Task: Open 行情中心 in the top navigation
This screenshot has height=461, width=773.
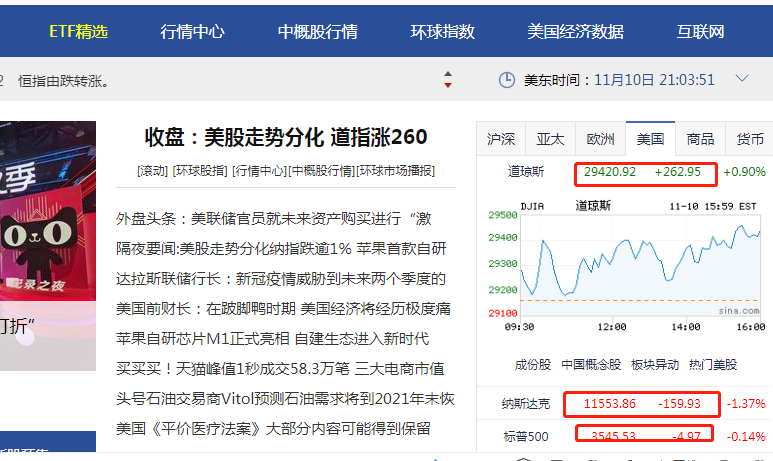Action: click(192, 32)
